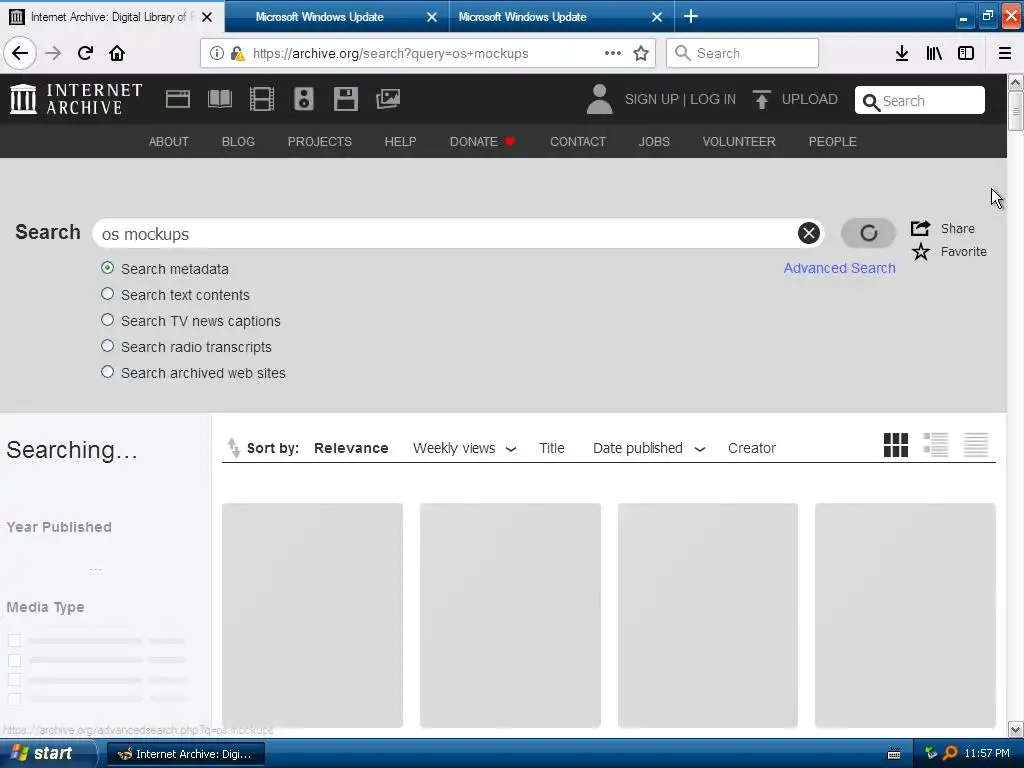Viewport: 1024px width, 768px height.
Task: Toggle the sort direction arrows
Action: [233, 448]
